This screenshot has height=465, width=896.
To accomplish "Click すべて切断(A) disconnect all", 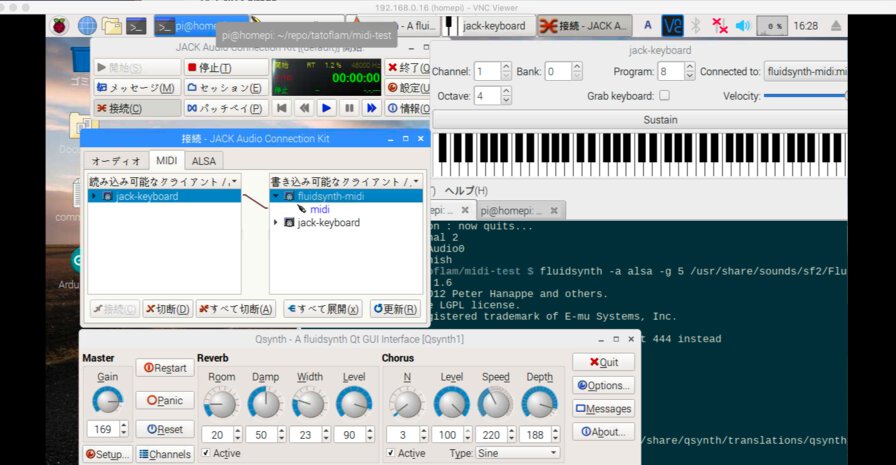I will coord(236,309).
